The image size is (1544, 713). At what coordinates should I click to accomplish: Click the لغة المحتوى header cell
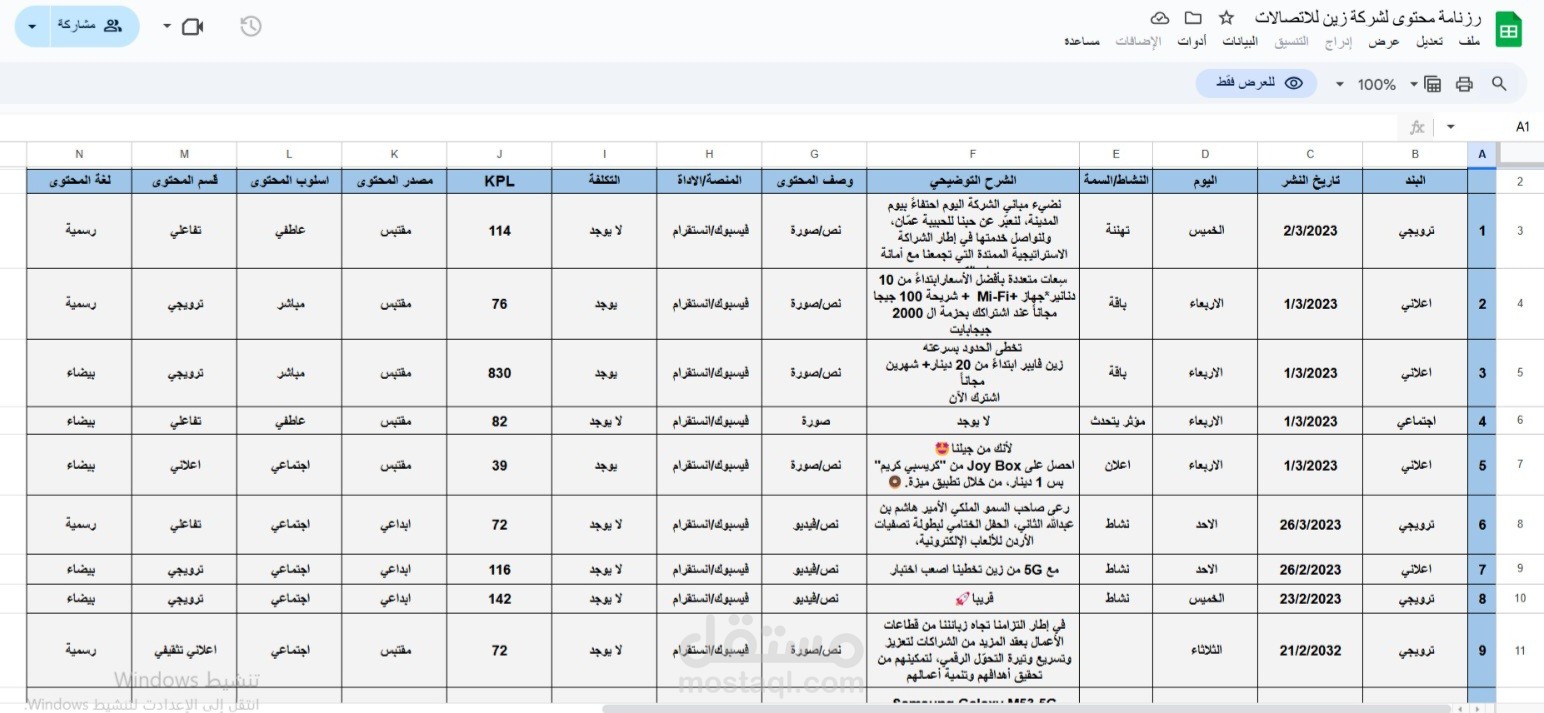pyautogui.click(x=79, y=181)
